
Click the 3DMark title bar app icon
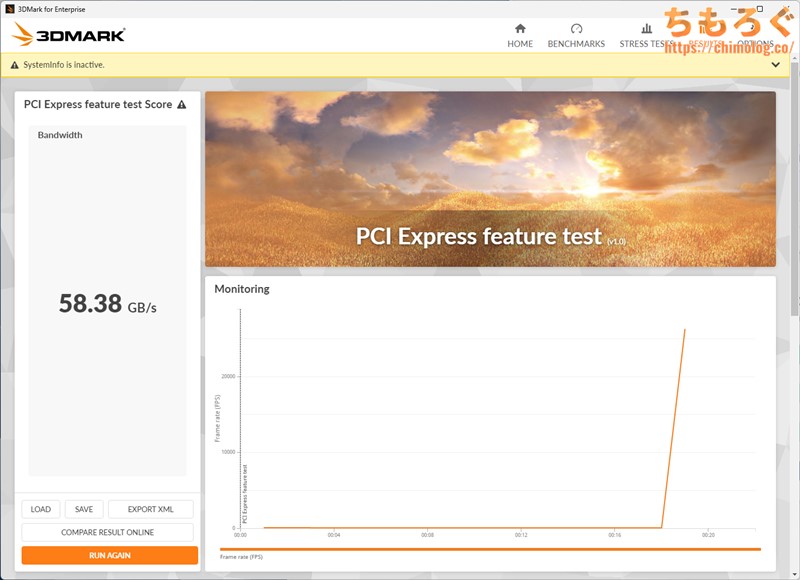(9, 9)
